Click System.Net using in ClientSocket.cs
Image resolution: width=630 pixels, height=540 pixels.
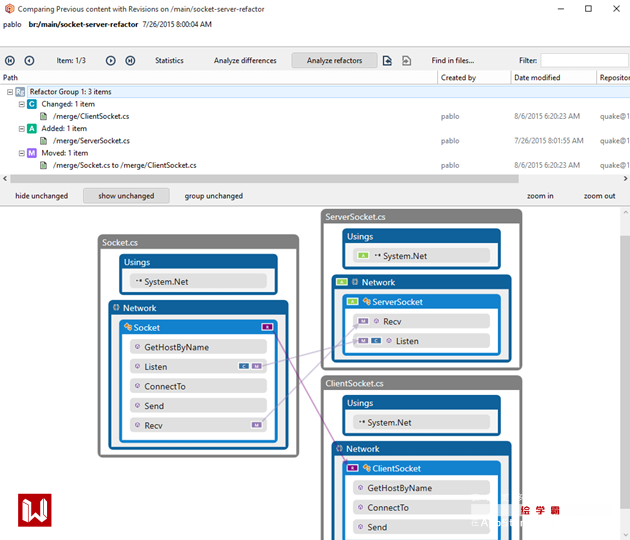(x=421, y=422)
